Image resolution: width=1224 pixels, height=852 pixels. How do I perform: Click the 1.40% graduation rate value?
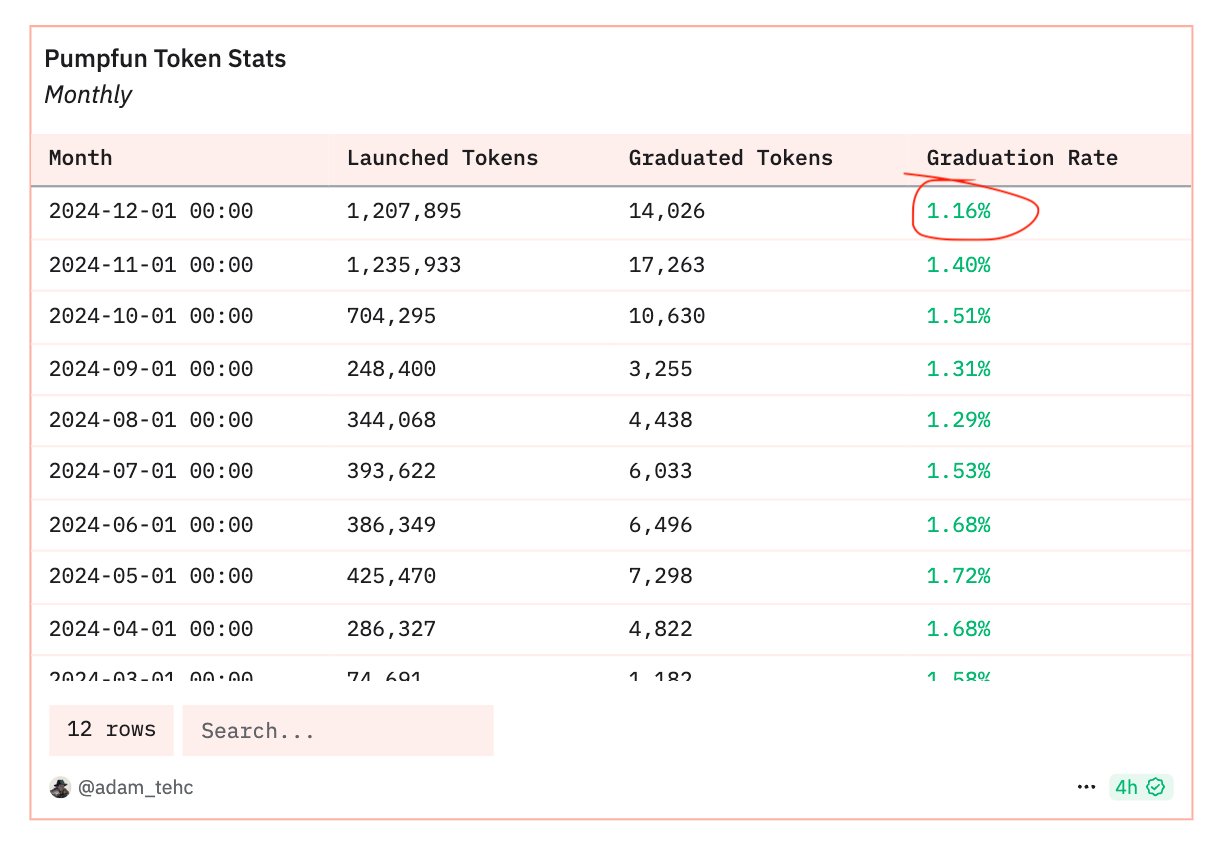959,265
